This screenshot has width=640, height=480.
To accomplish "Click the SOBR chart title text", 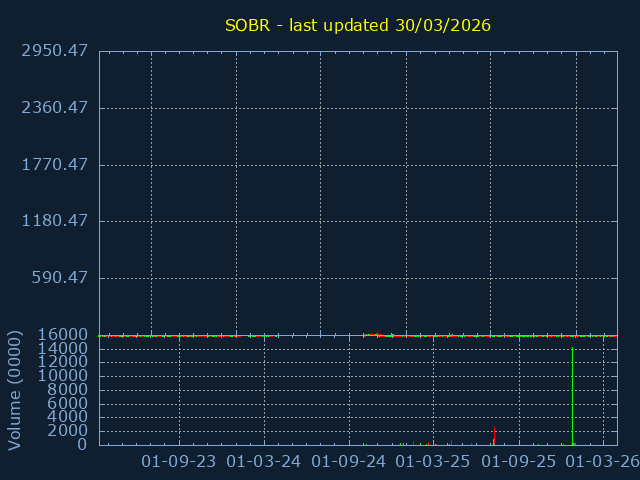I will pos(357,25).
